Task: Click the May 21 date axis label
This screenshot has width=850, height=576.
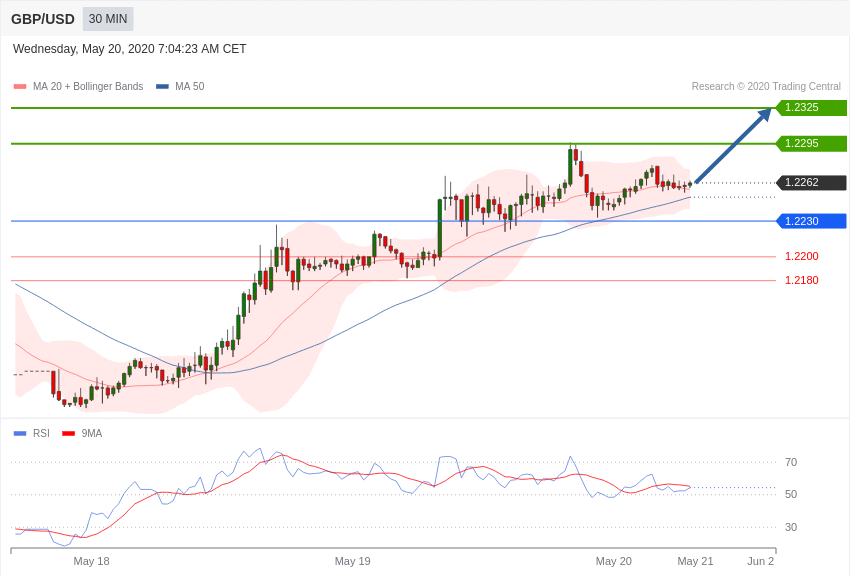Action: tap(695, 561)
